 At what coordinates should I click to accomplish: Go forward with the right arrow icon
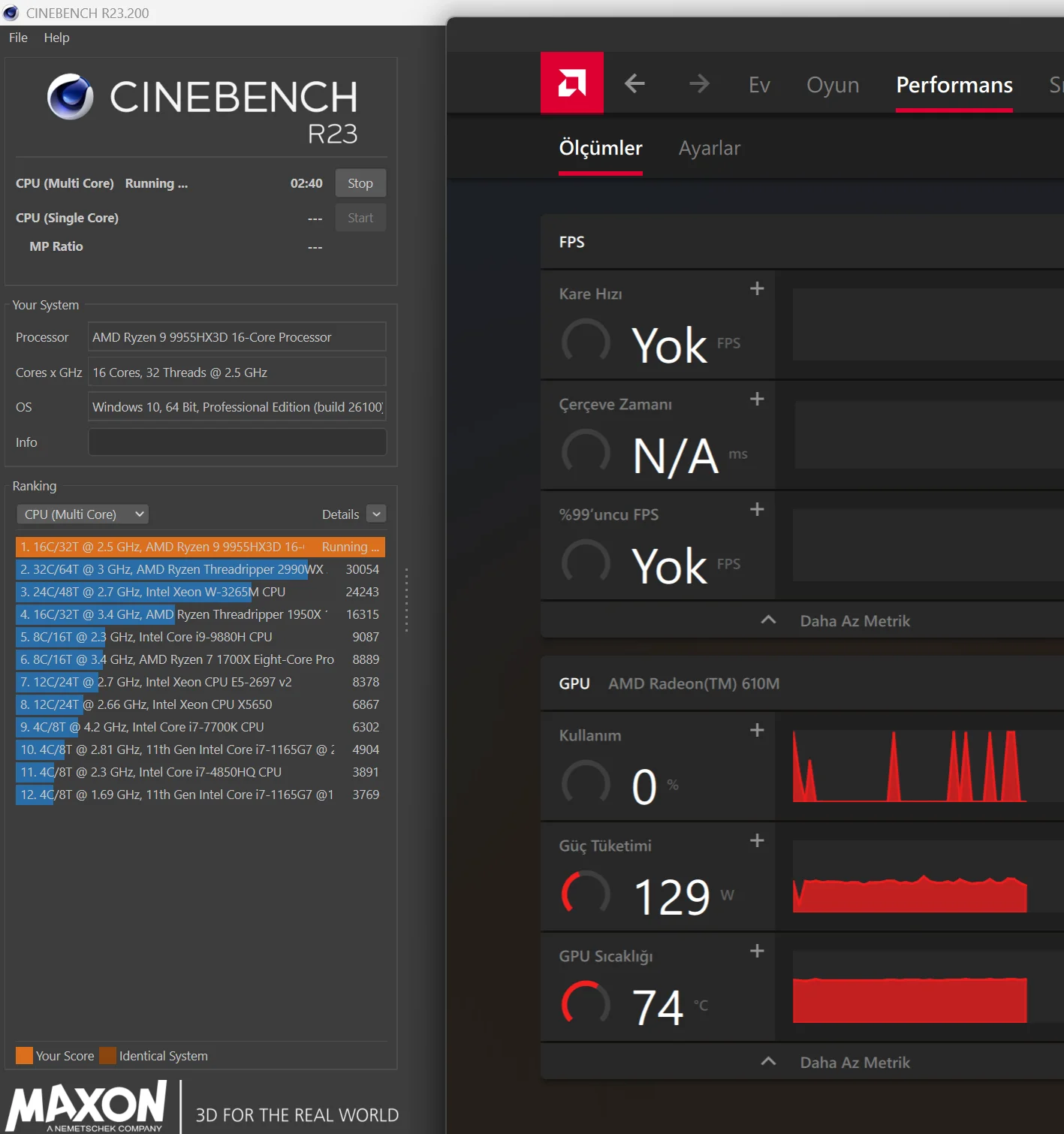[699, 83]
